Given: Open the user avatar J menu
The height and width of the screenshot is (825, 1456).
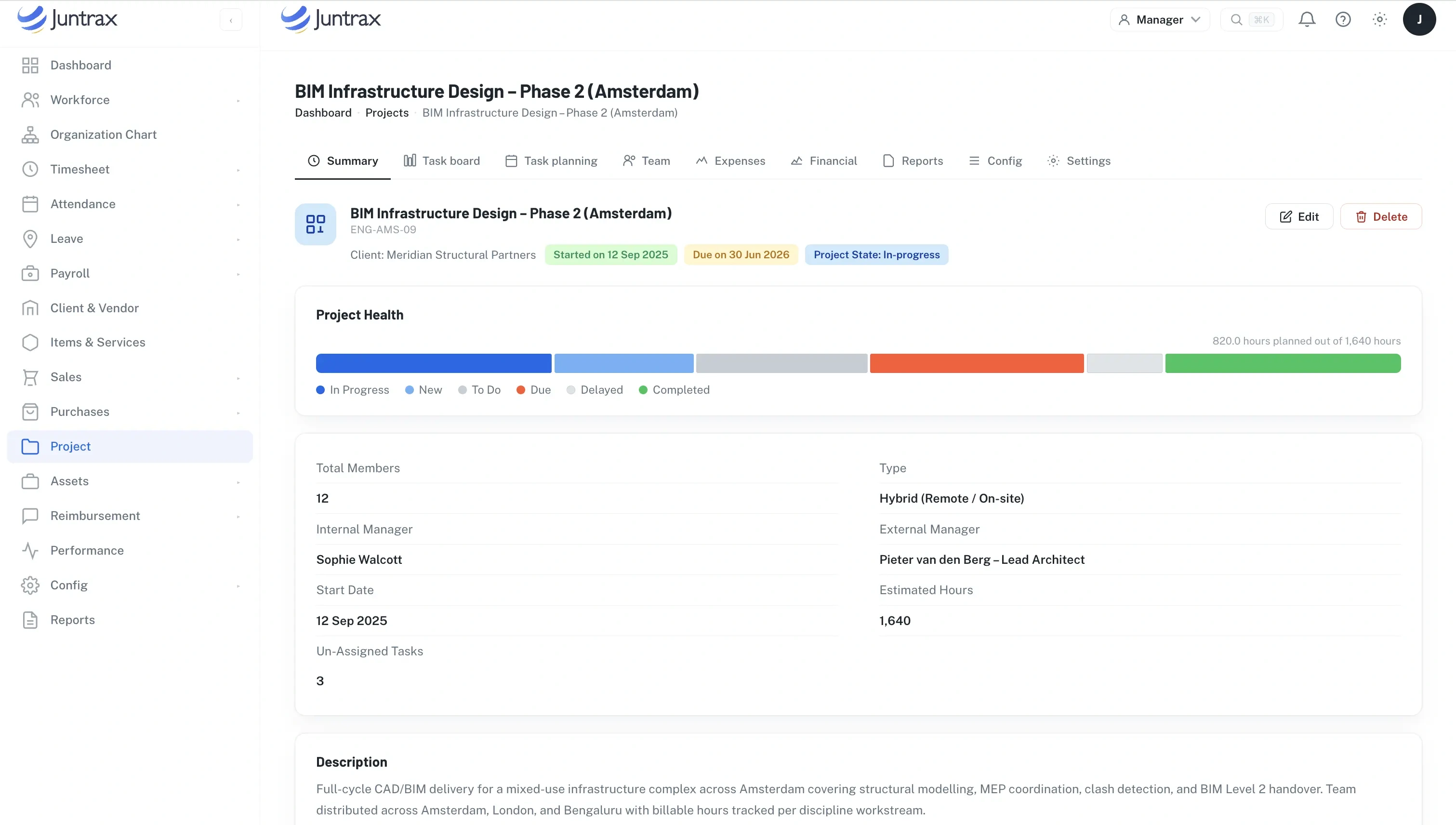Looking at the screenshot, I should tap(1418, 20).
